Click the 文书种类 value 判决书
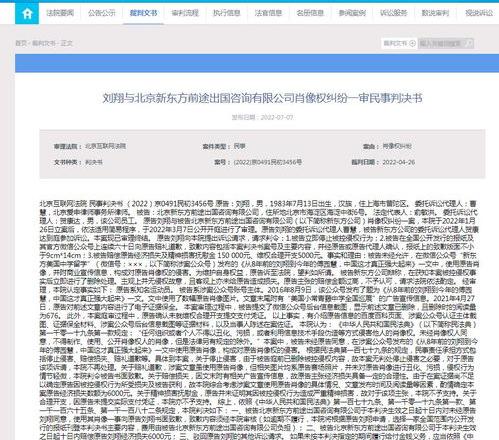This screenshot has height=440, width=499. (94, 162)
